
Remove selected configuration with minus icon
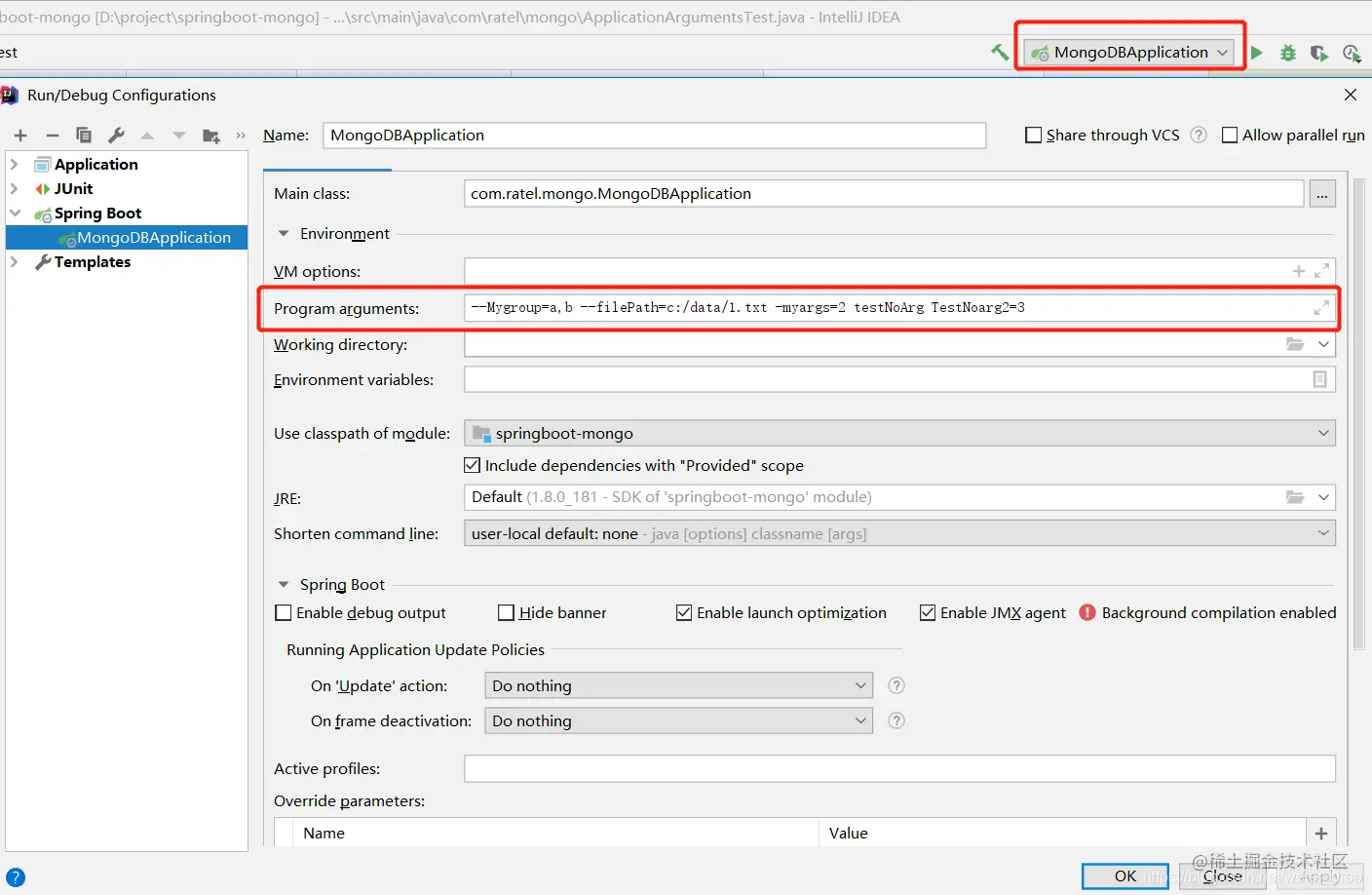(53, 136)
